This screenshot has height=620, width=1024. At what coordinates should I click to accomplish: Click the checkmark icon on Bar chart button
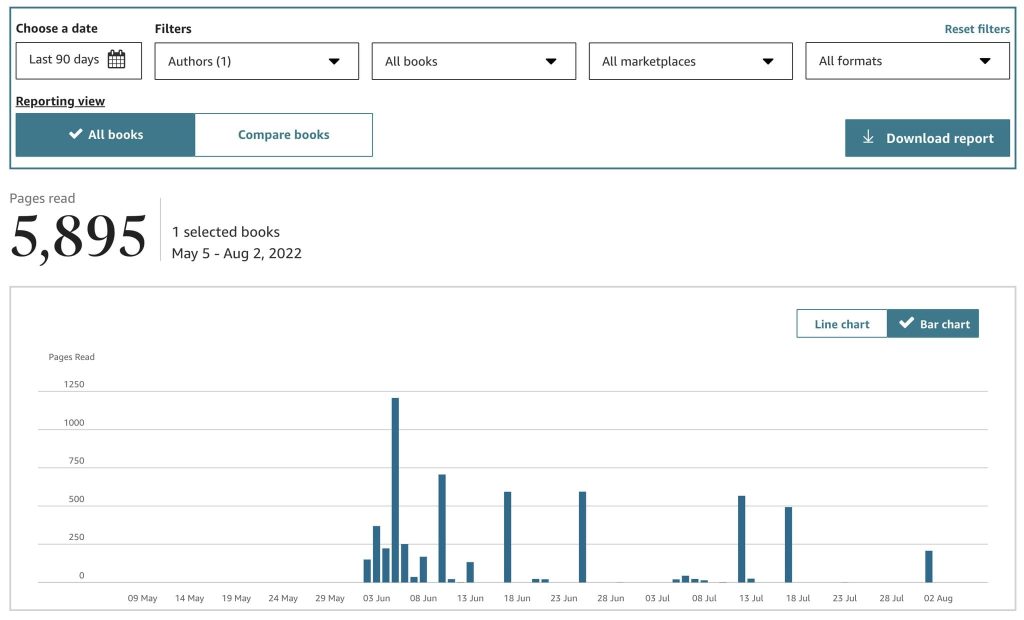click(x=908, y=323)
